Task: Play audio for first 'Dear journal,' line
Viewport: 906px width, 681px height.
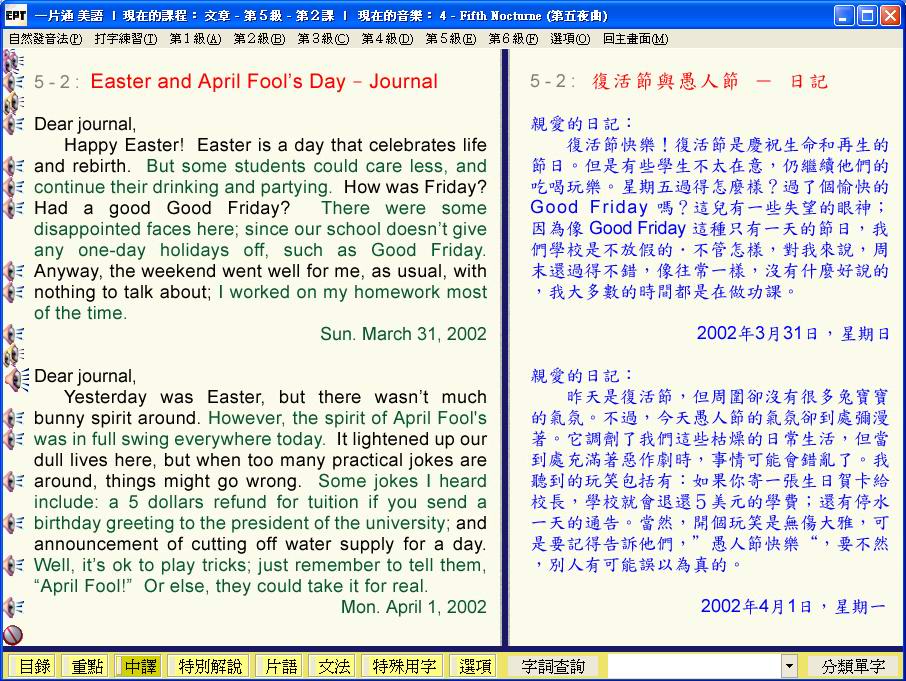Action: coord(13,124)
